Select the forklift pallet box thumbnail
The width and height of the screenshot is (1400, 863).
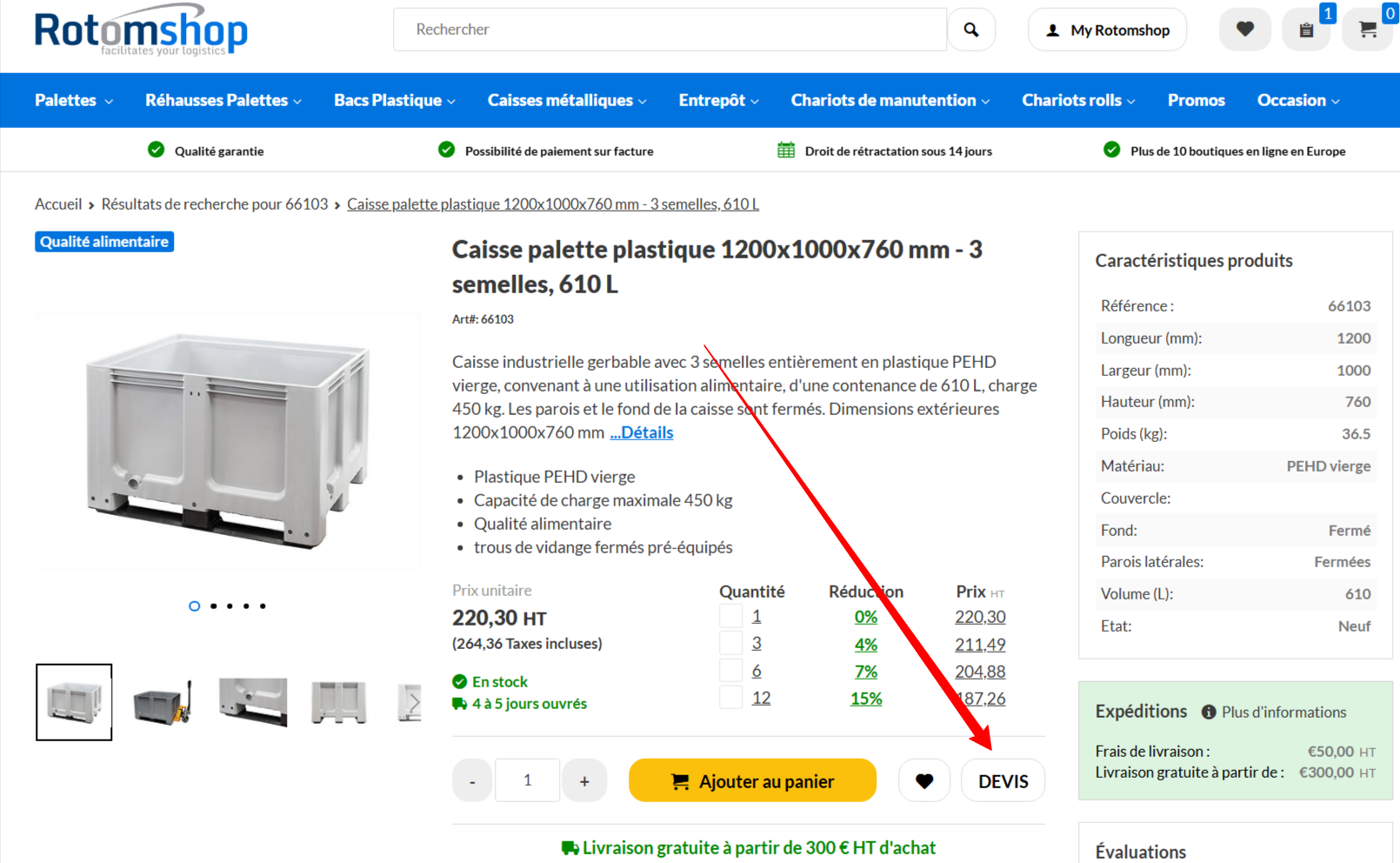pyautogui.click(x=163, y=702)
